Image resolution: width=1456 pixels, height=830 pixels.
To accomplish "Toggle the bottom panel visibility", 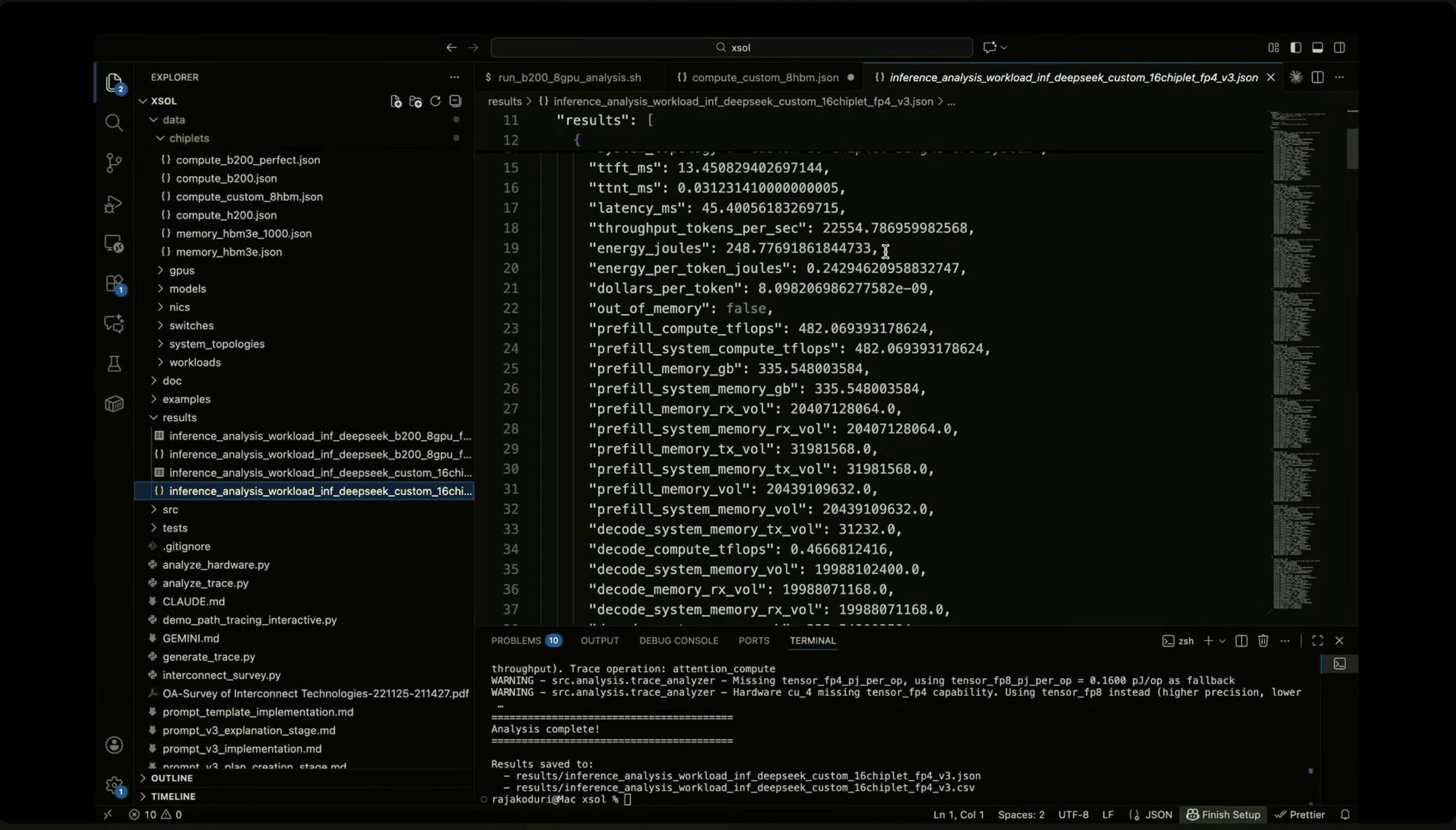I will tap(1317, 47).
